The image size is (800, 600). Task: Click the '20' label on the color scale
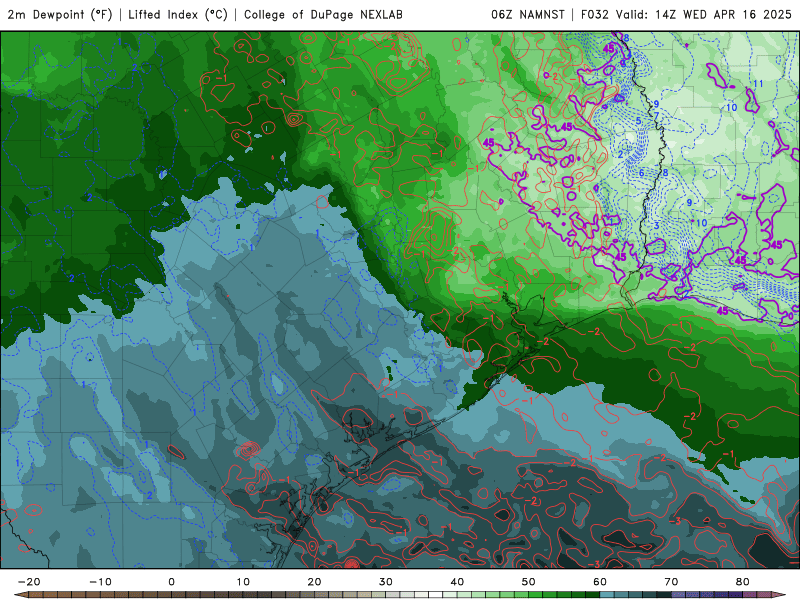pyautogui.click(x=314, y=582)
